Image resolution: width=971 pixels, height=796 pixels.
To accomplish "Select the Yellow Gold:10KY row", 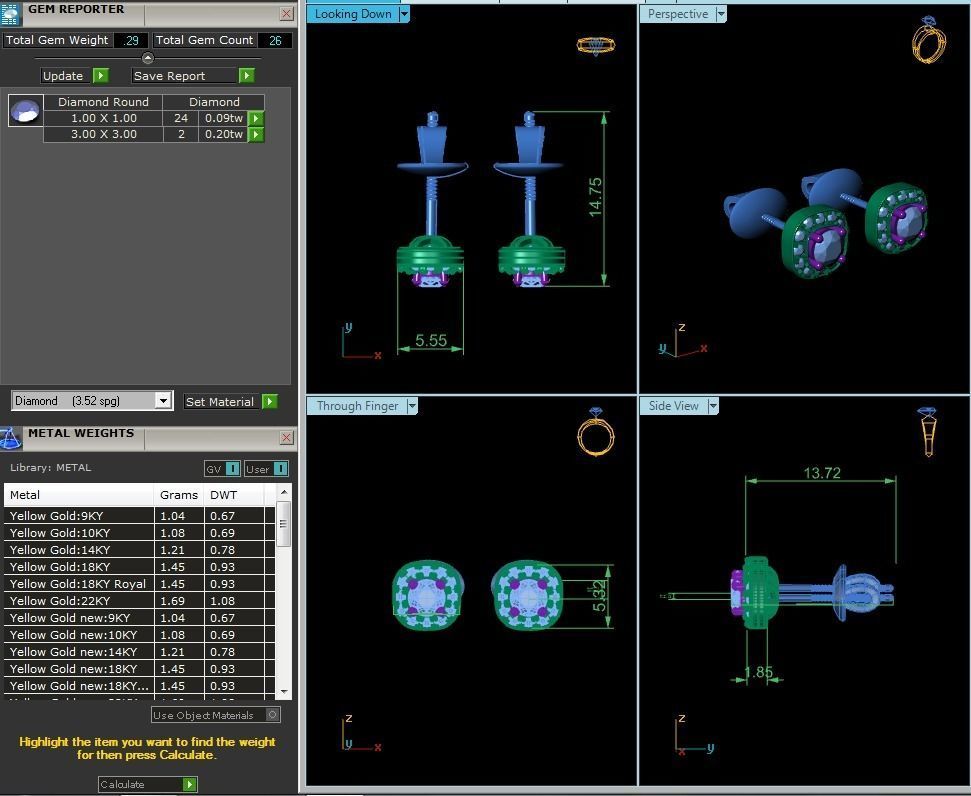I will (x=139, y=533).
